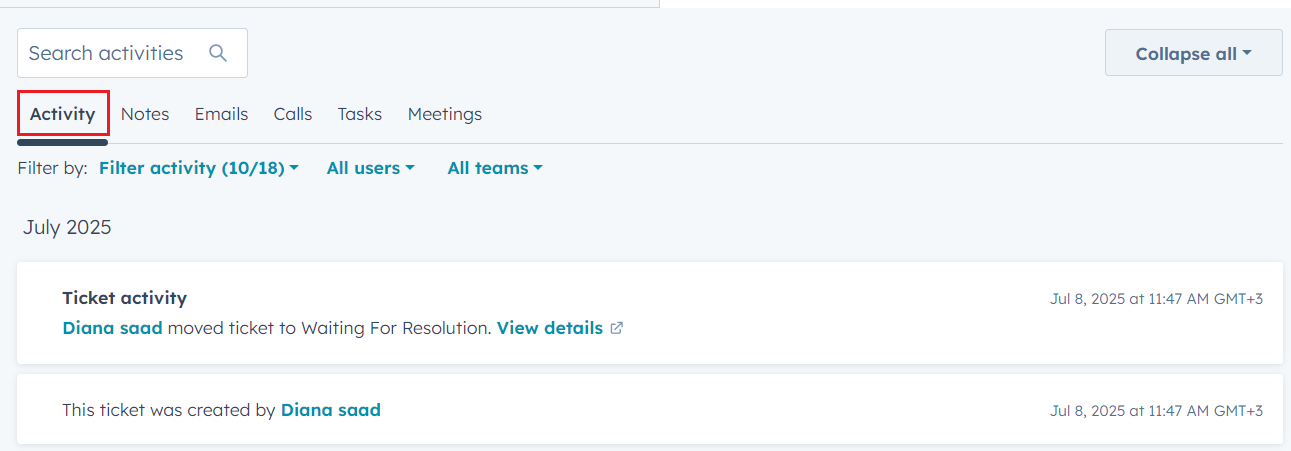Expand the All teams filter dropdown

point(495,168)
